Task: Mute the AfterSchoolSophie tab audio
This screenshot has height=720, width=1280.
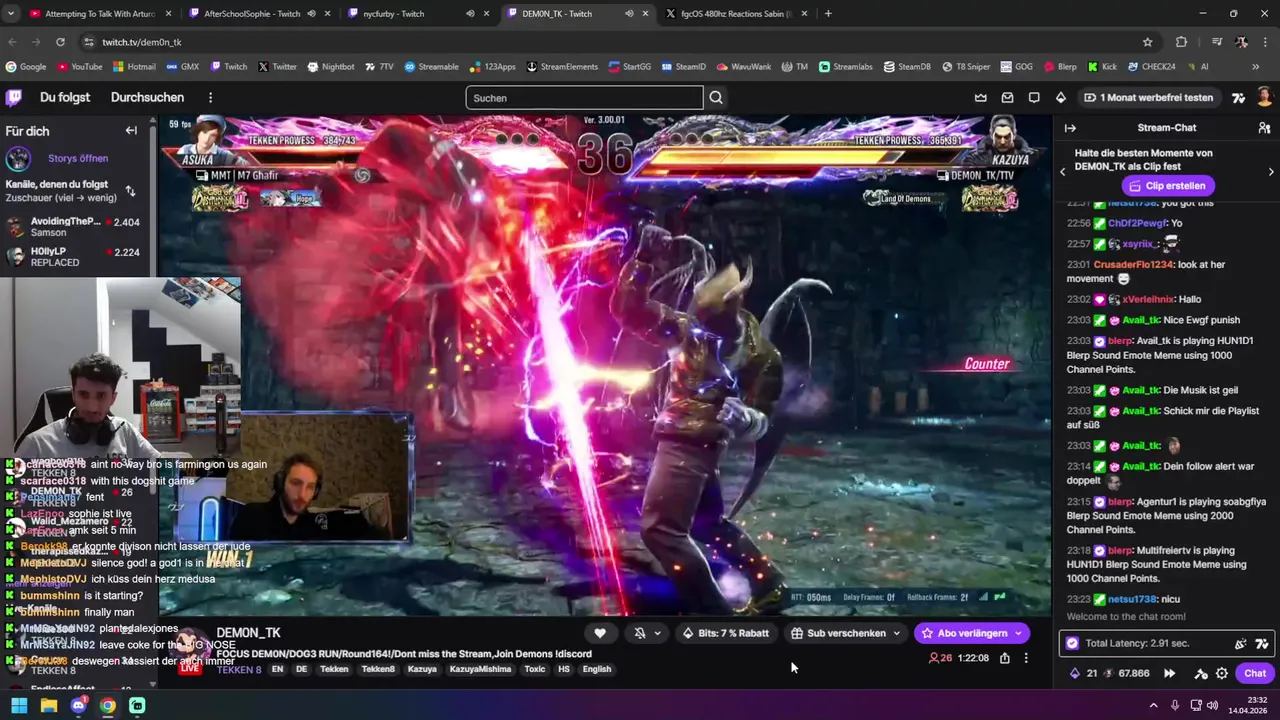Action: pyautogui.click(x=311, y=14)
